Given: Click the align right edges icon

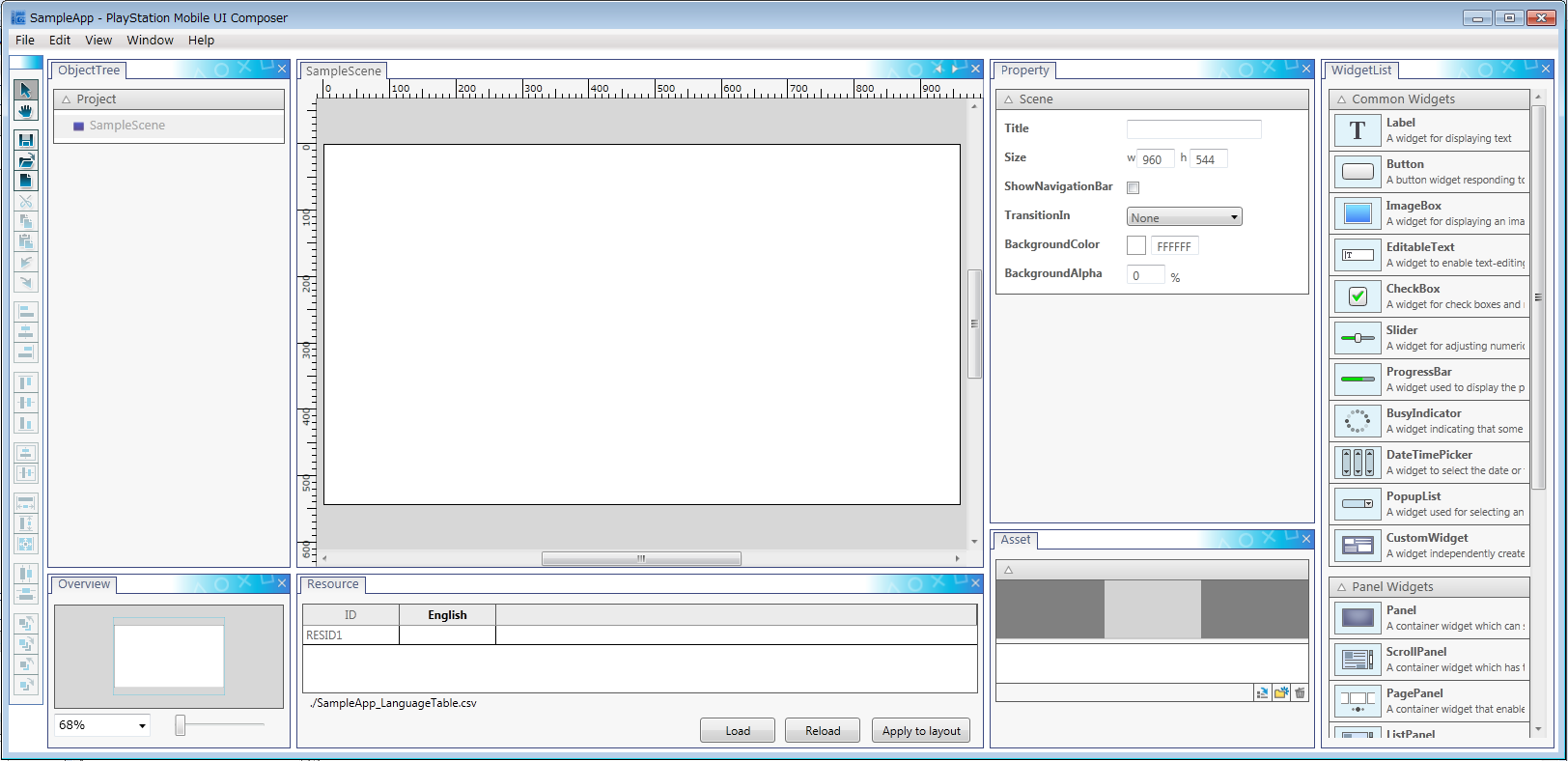Looking at the screenshot, I should (x=26, y=352).
